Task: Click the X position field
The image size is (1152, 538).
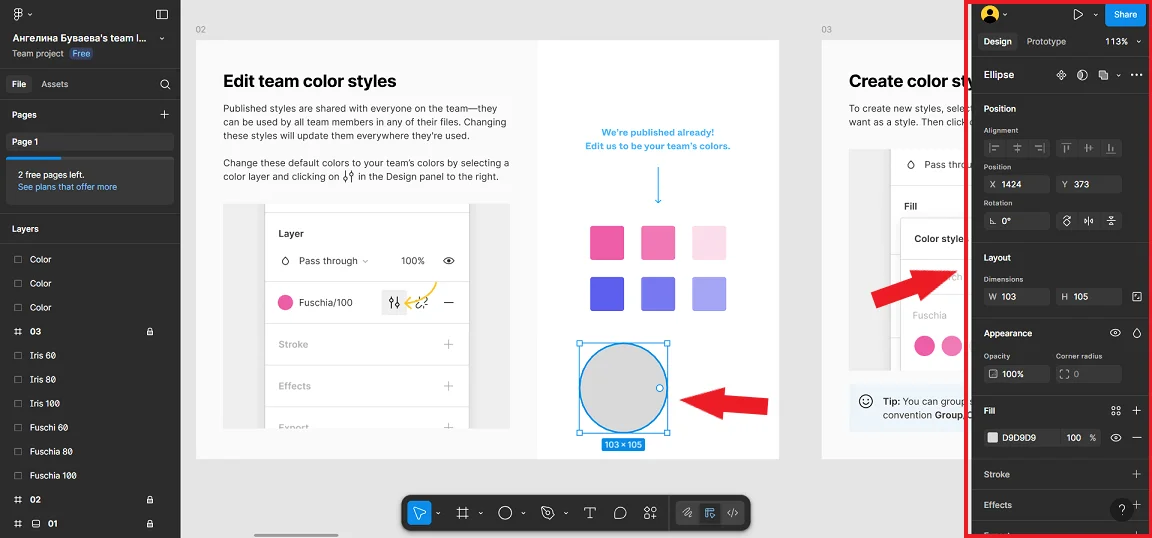Action: [1017, 184]
